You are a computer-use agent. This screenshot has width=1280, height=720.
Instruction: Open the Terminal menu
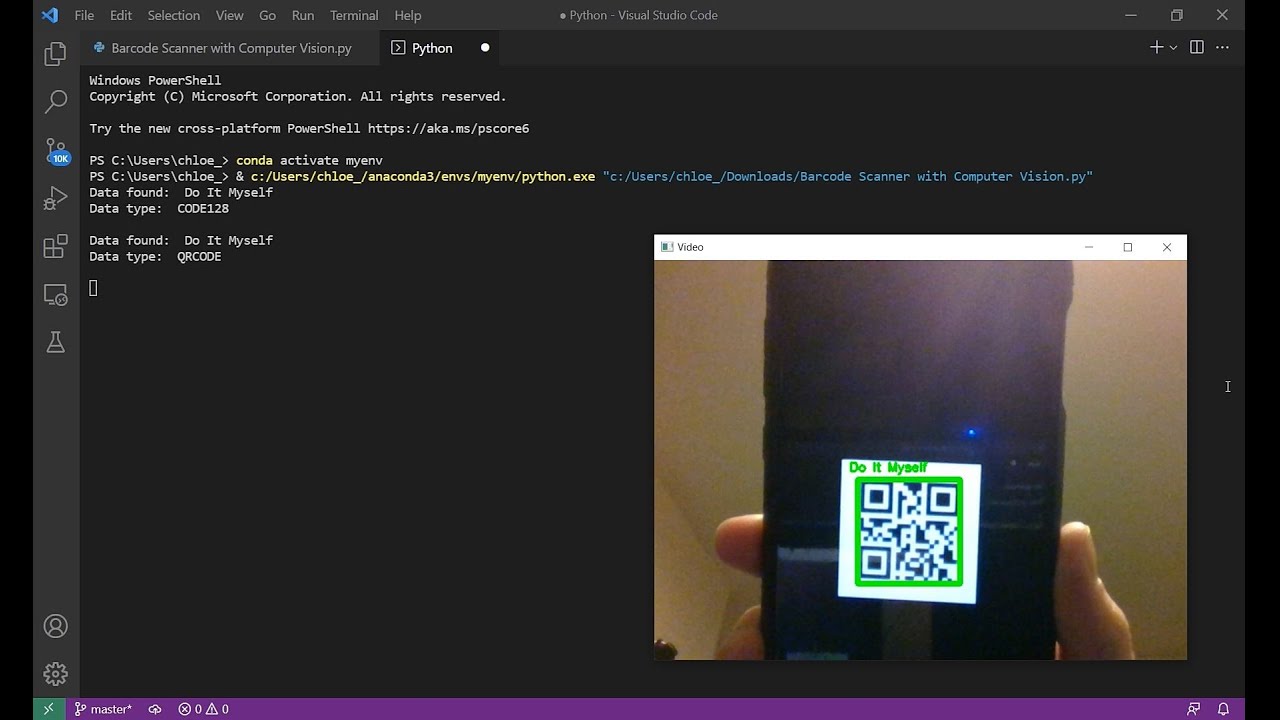[x=354, y=15]
